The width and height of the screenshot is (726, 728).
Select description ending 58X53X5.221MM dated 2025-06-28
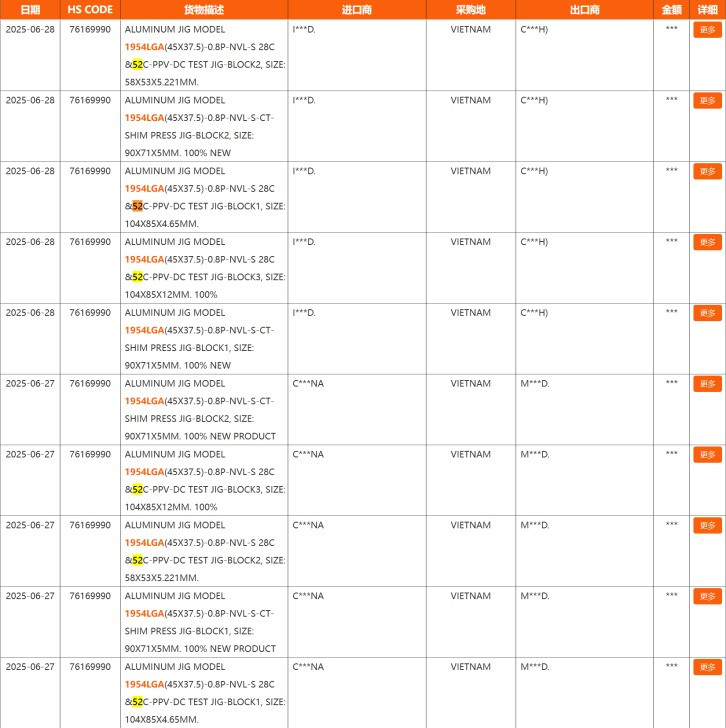pos(205,56)
